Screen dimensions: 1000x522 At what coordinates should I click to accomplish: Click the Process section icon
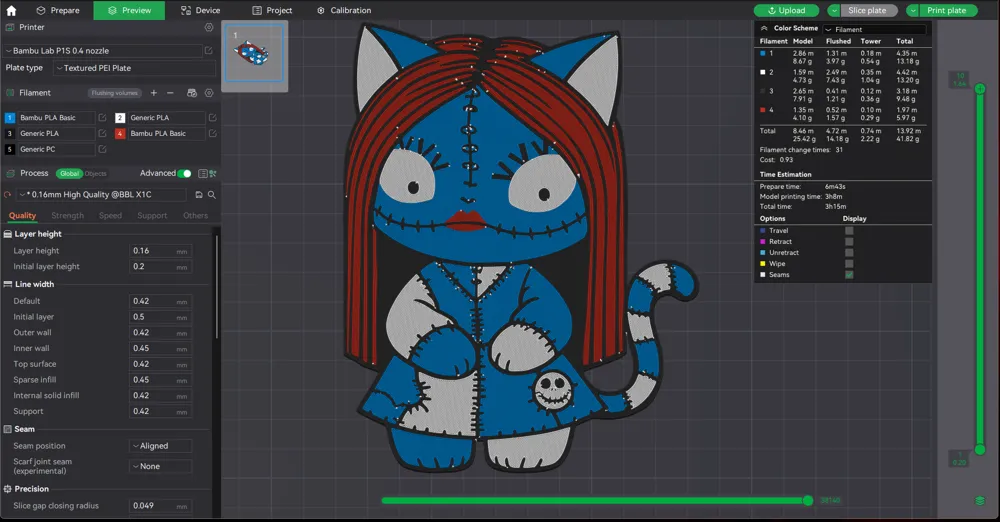click(10, 173)
